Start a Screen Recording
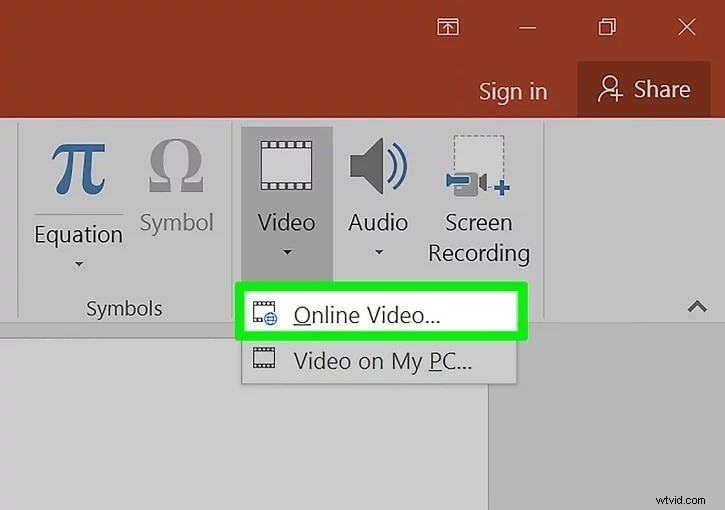This screenshot has height=510, width=725. [x=479, y=199]
